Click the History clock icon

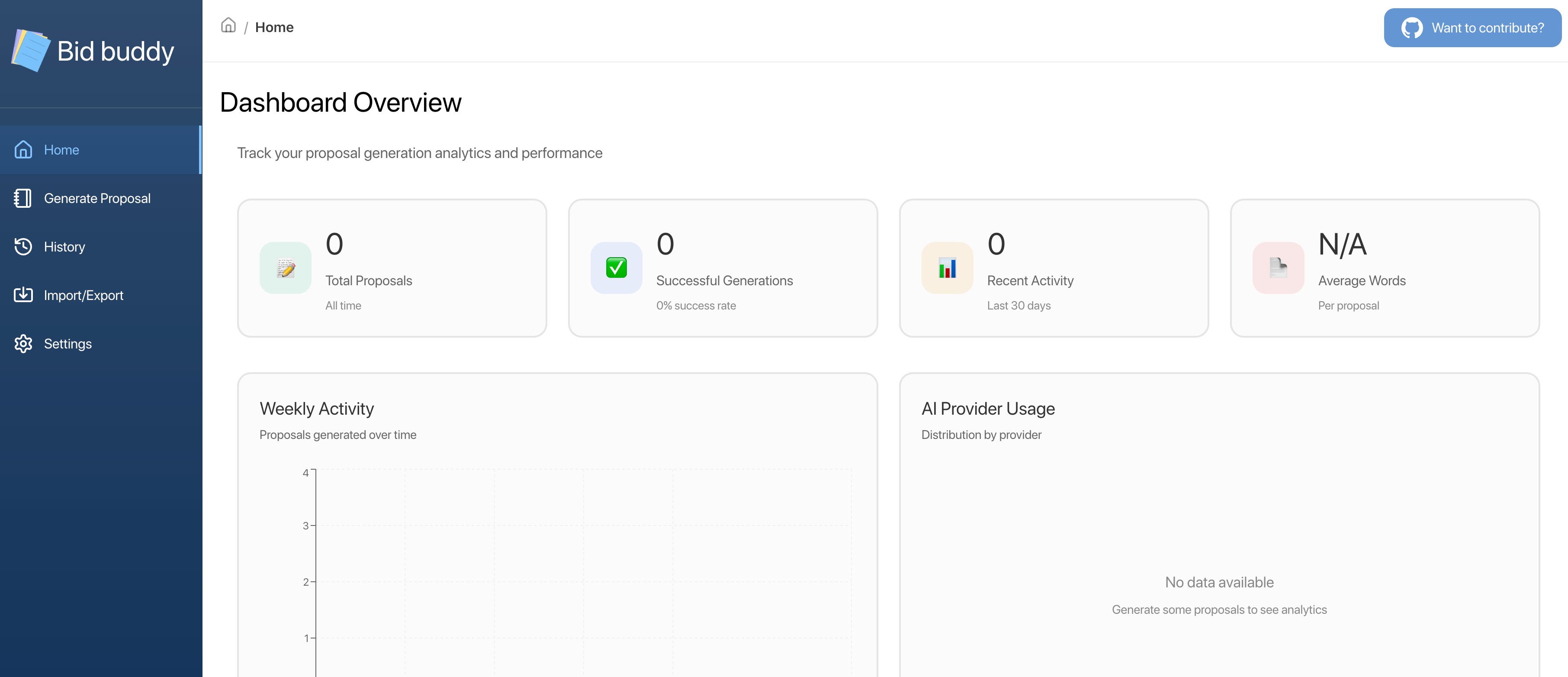(x=23, y=247)
